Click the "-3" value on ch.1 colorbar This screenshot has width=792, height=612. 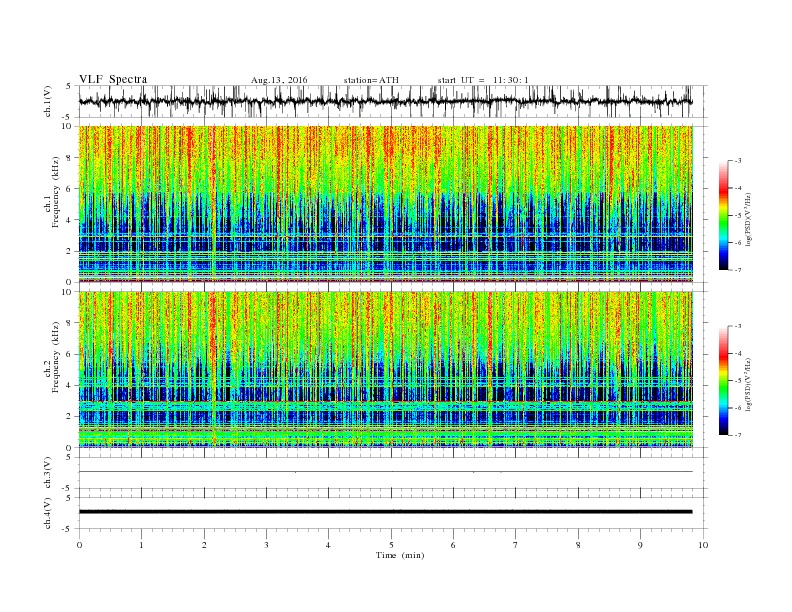(x=738, y=161)
